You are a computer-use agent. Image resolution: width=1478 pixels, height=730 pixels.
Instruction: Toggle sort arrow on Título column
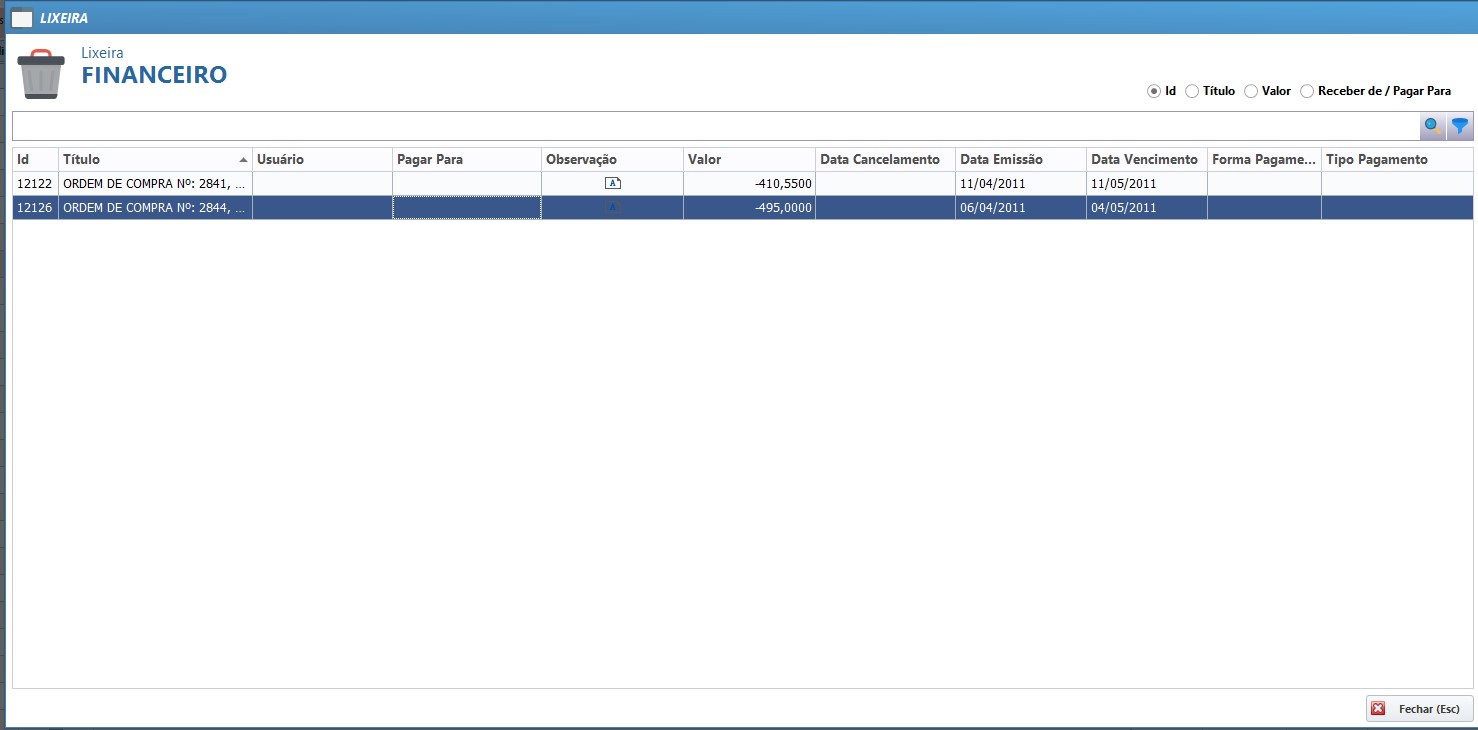tap(243, 160)
